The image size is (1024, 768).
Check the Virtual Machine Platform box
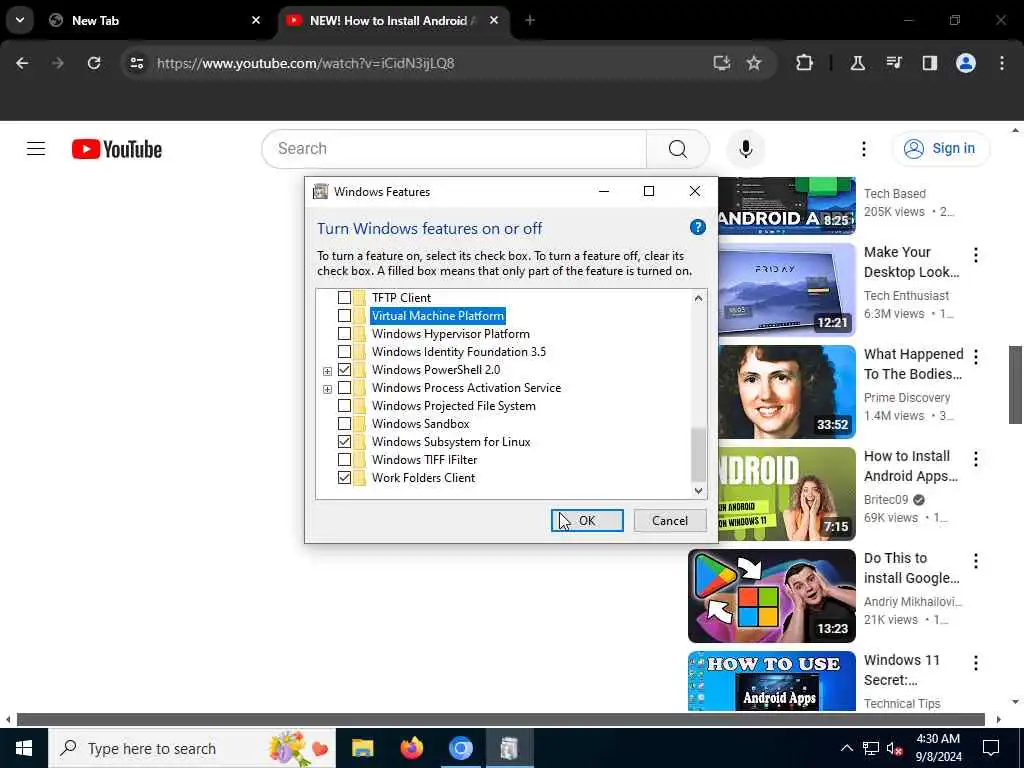(344, 315)
